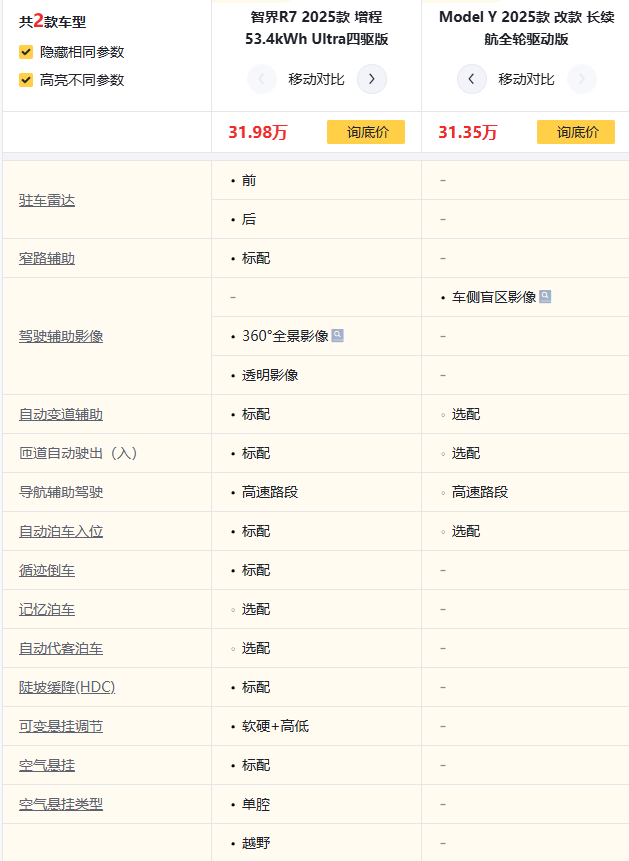Click 高速路段 in Model Y column
Image resolution: width=629 pixels, height=861 pixels.
[480, 492]
